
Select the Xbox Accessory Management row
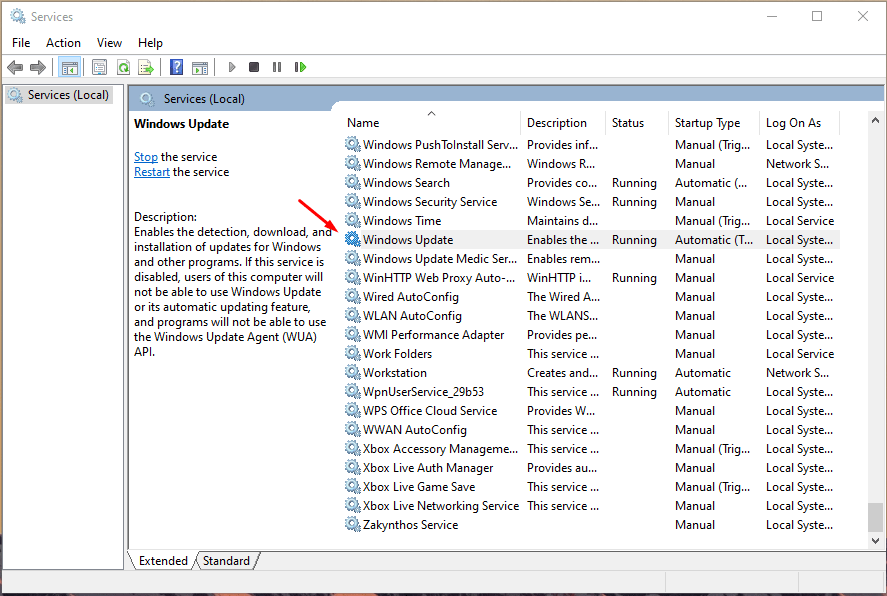coord(591,448)
